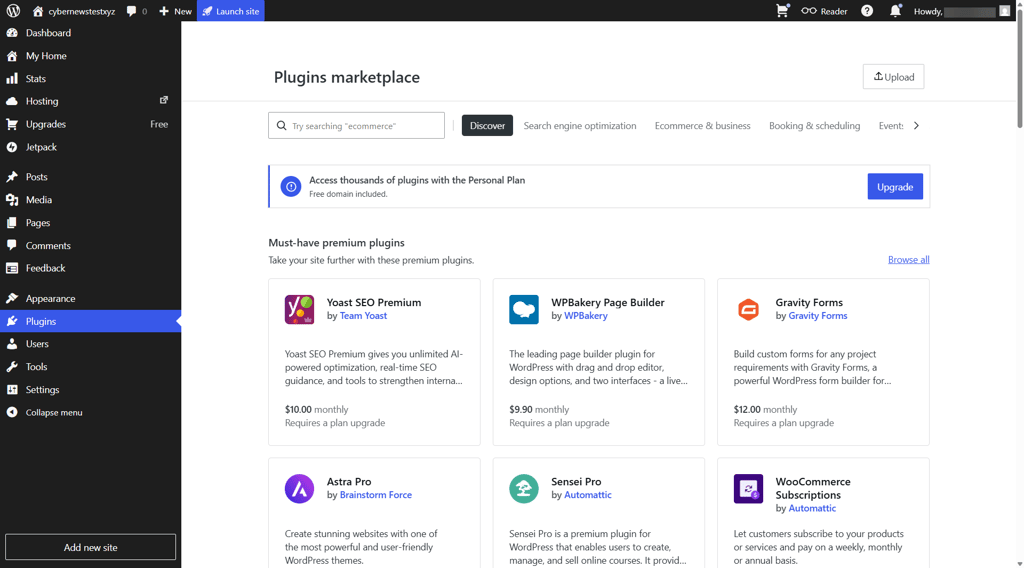Click the WPBakery Page Builder logo
Viewport: 1024px width, 568px height.
coord(524,309)
